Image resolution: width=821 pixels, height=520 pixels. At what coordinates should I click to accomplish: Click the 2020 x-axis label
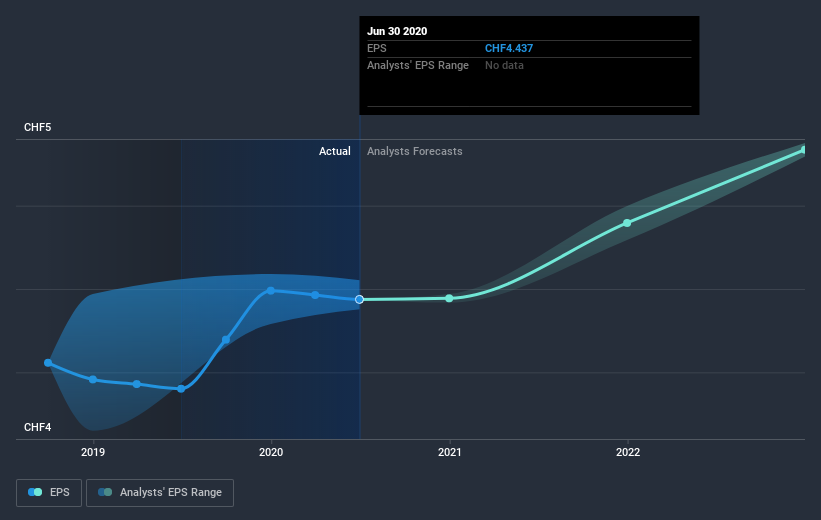point(271,452)
